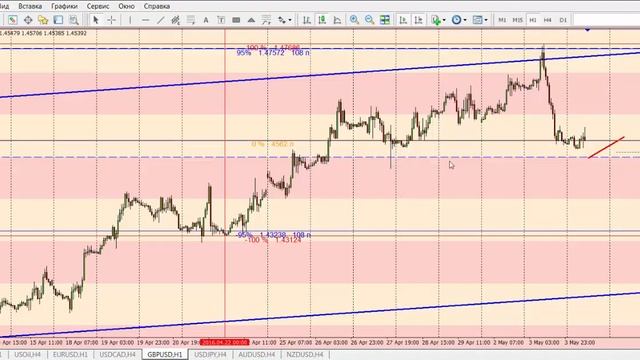Open the Сервис menu
The width and height of the screenshot is (640, 360).
[98, 6]
